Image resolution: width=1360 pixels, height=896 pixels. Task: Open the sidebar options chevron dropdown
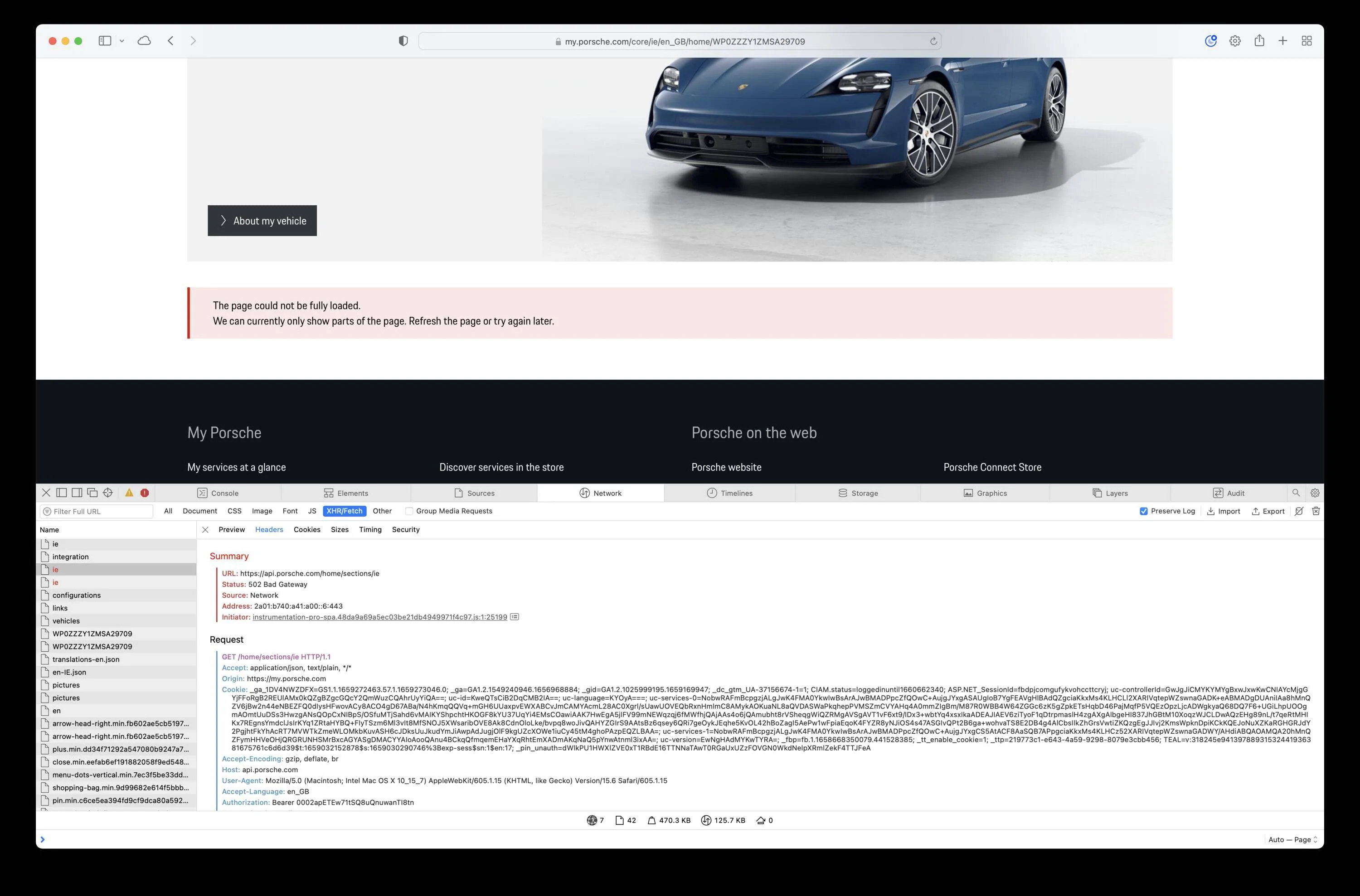121,41
